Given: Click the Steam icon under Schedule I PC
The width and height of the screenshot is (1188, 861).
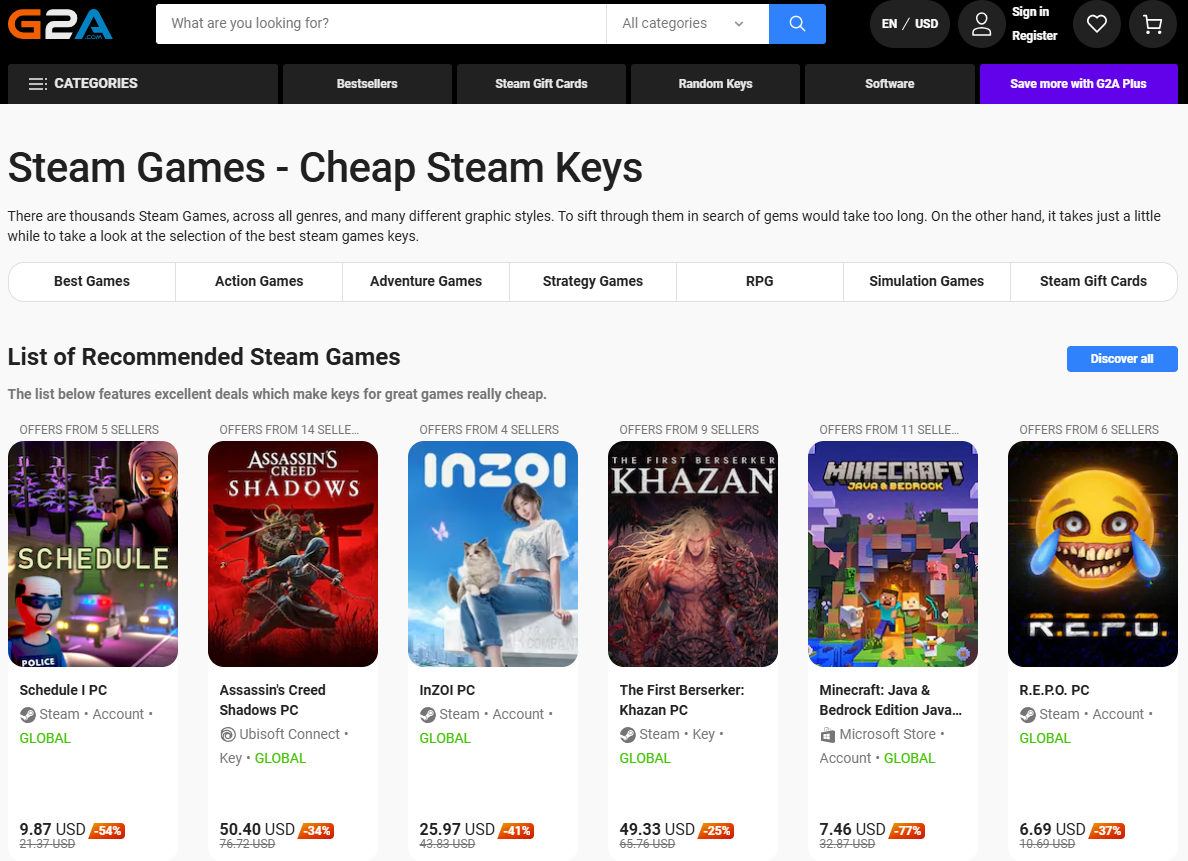Looking at the screenshot, I should pyautogui.click(x=28, y=715).
